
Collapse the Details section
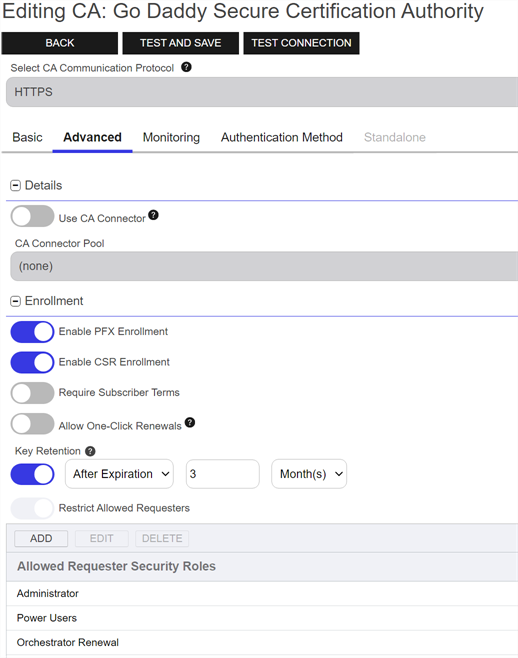[x=16, y=185]
